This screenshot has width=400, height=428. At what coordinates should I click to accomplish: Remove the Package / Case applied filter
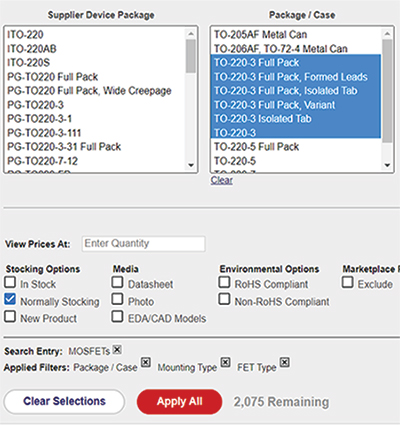(146, 362)
